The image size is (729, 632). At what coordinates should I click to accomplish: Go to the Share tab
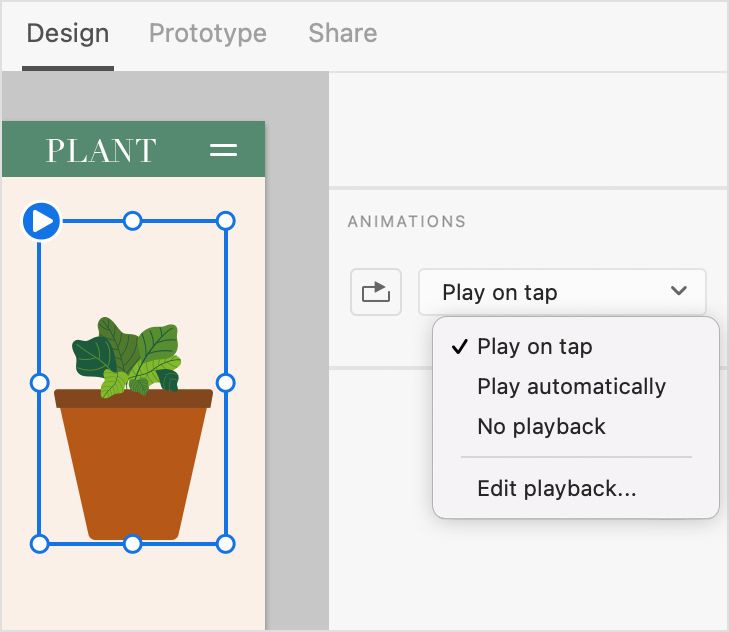coord(342,33)
